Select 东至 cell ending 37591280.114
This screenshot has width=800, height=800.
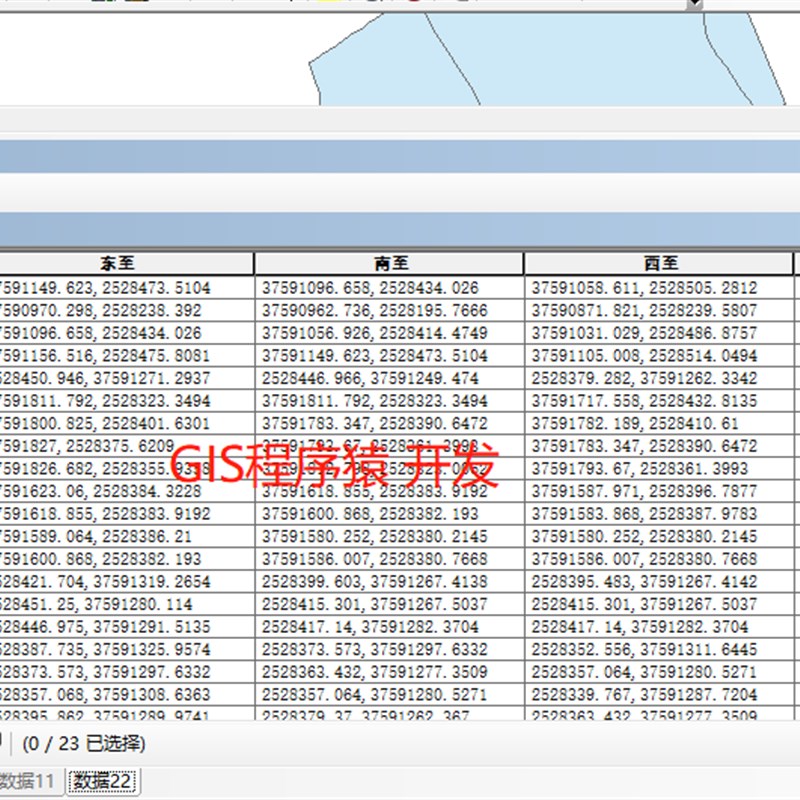coord(127,604)
